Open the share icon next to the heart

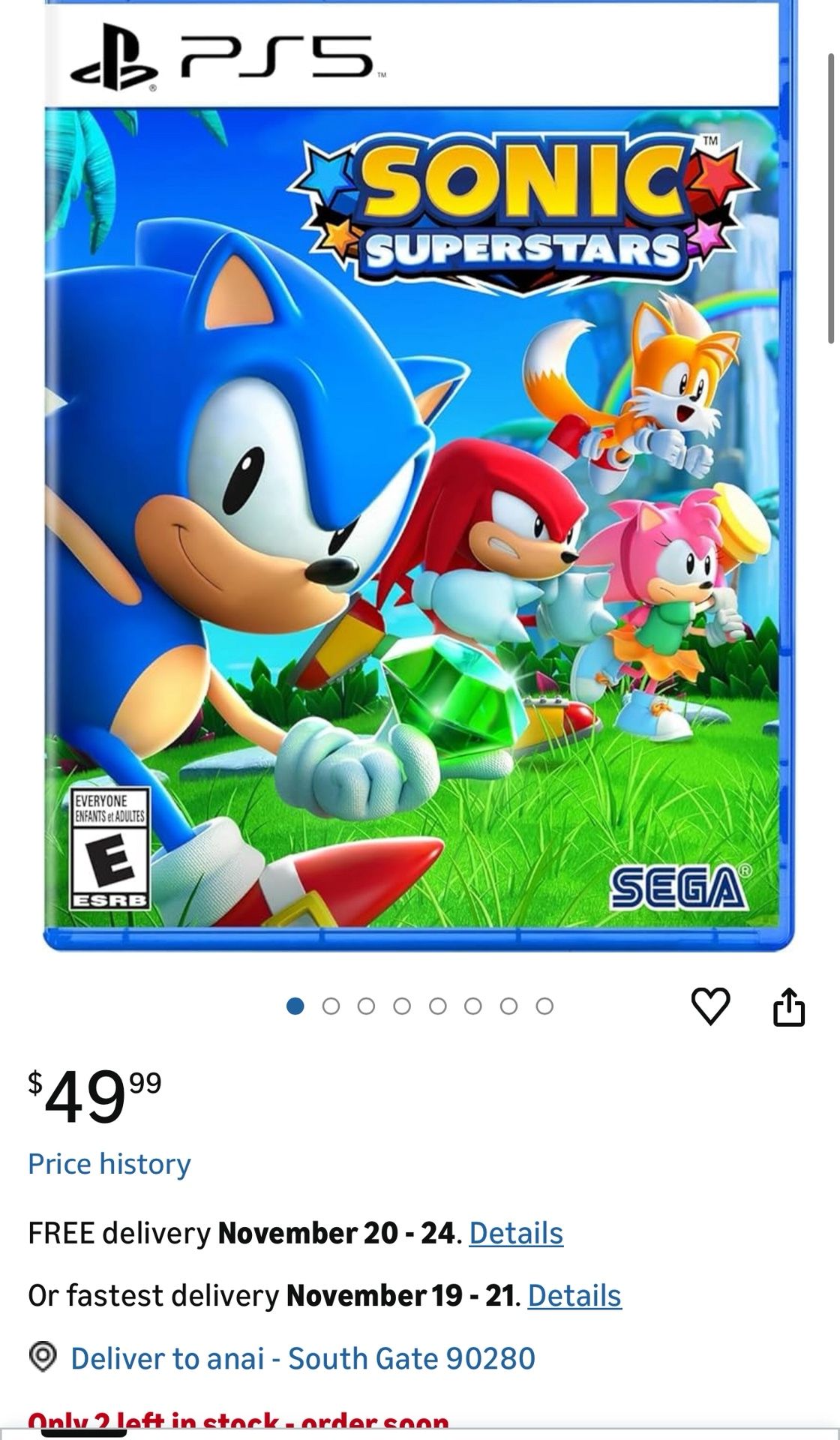click(789, 1006)
